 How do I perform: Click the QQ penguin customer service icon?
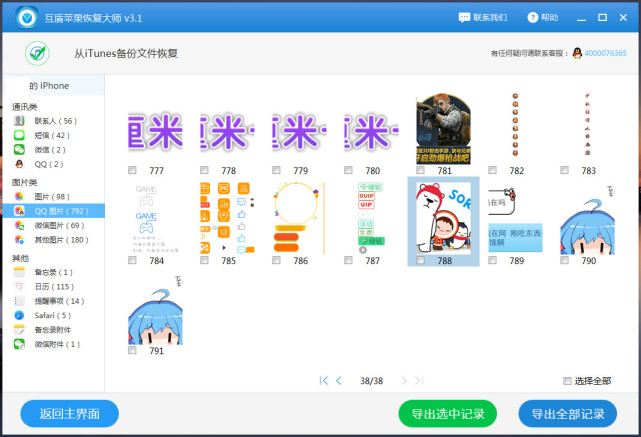tap(577, 53)
